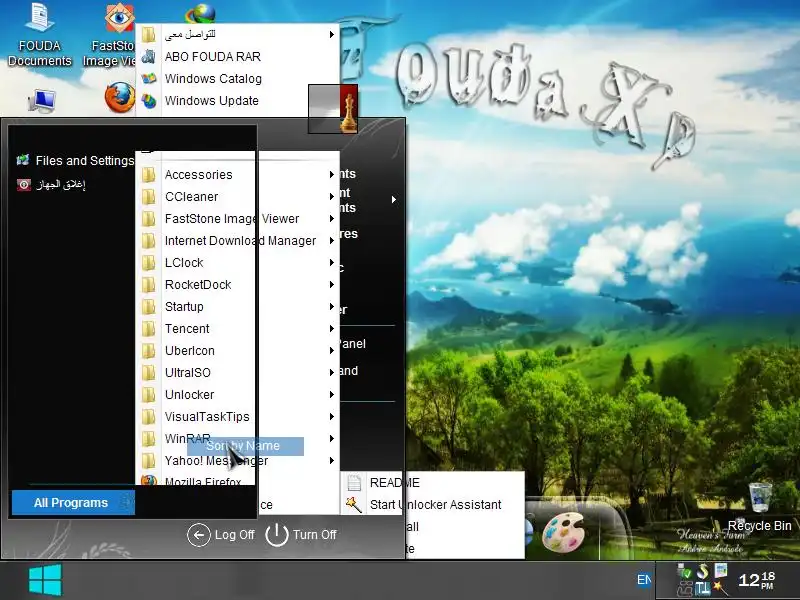Viewport: 800px width, 600px height.
Task: Click the grey binoculars tray icon
Action: click(x=685, y=589)
